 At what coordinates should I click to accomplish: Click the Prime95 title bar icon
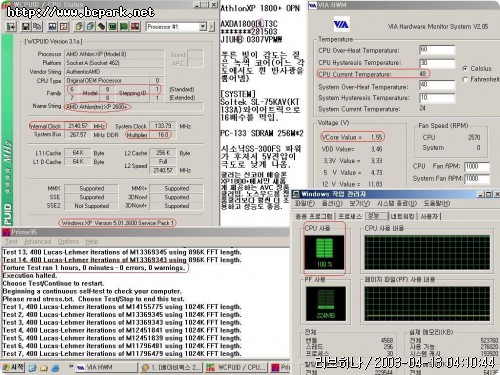point(6,232)
